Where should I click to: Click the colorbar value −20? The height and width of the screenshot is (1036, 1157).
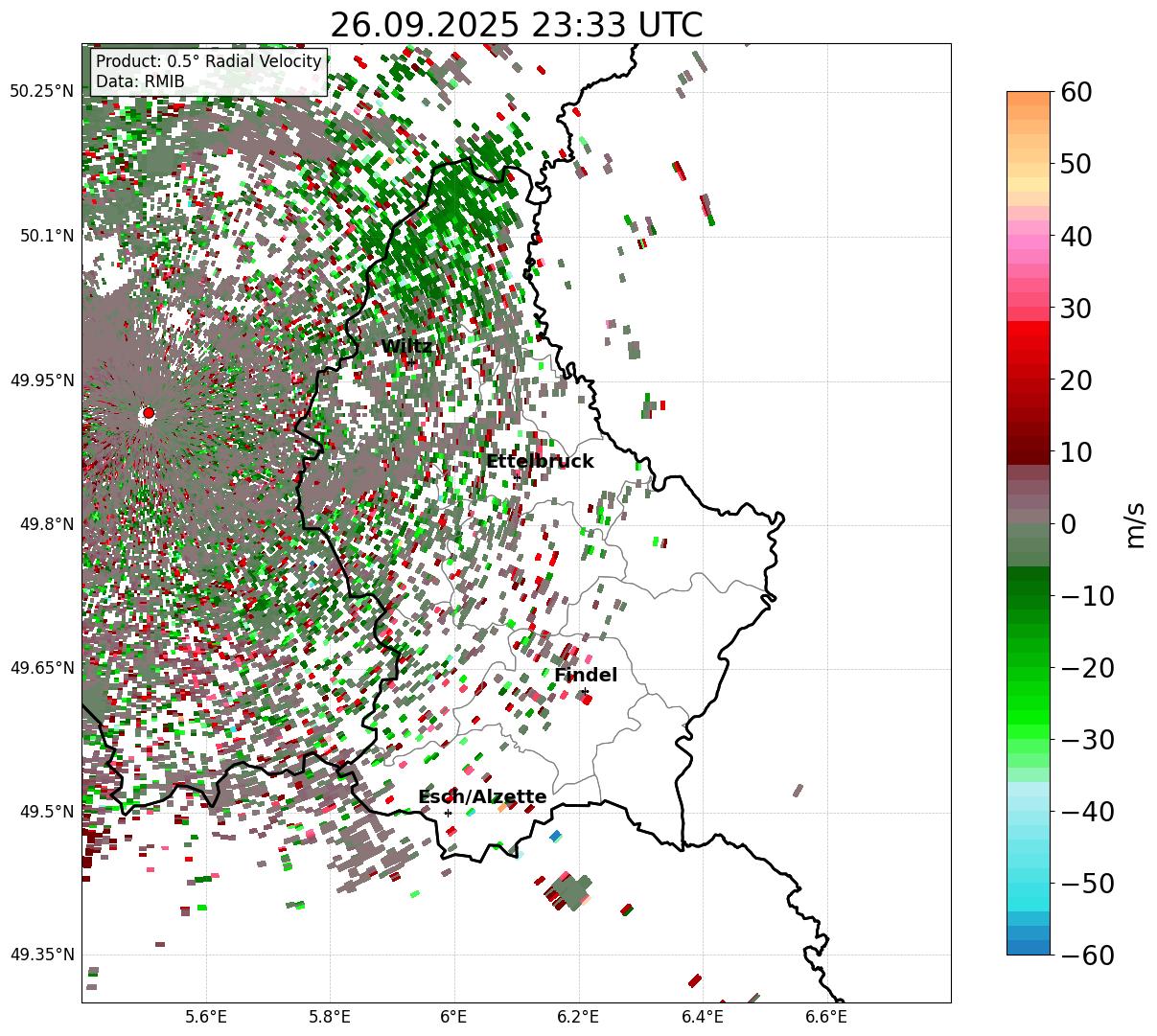(1087, 668)
